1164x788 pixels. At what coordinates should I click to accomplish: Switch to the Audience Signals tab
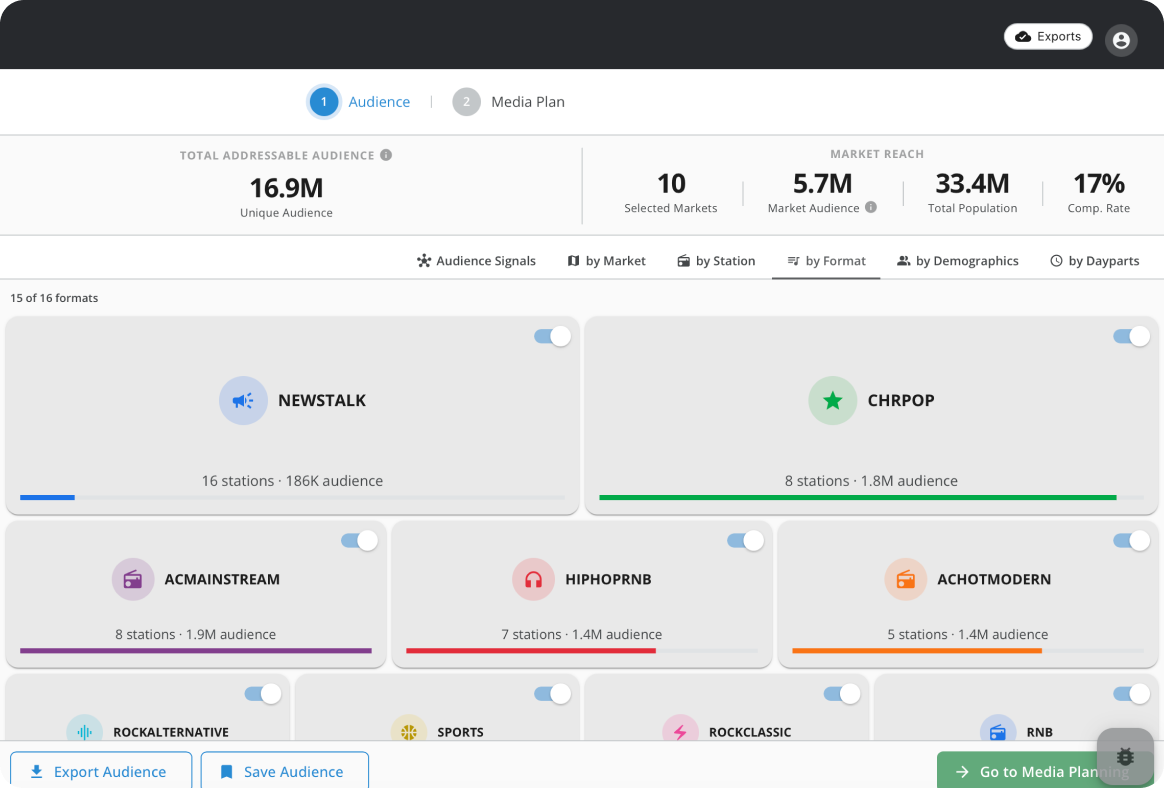477,261
